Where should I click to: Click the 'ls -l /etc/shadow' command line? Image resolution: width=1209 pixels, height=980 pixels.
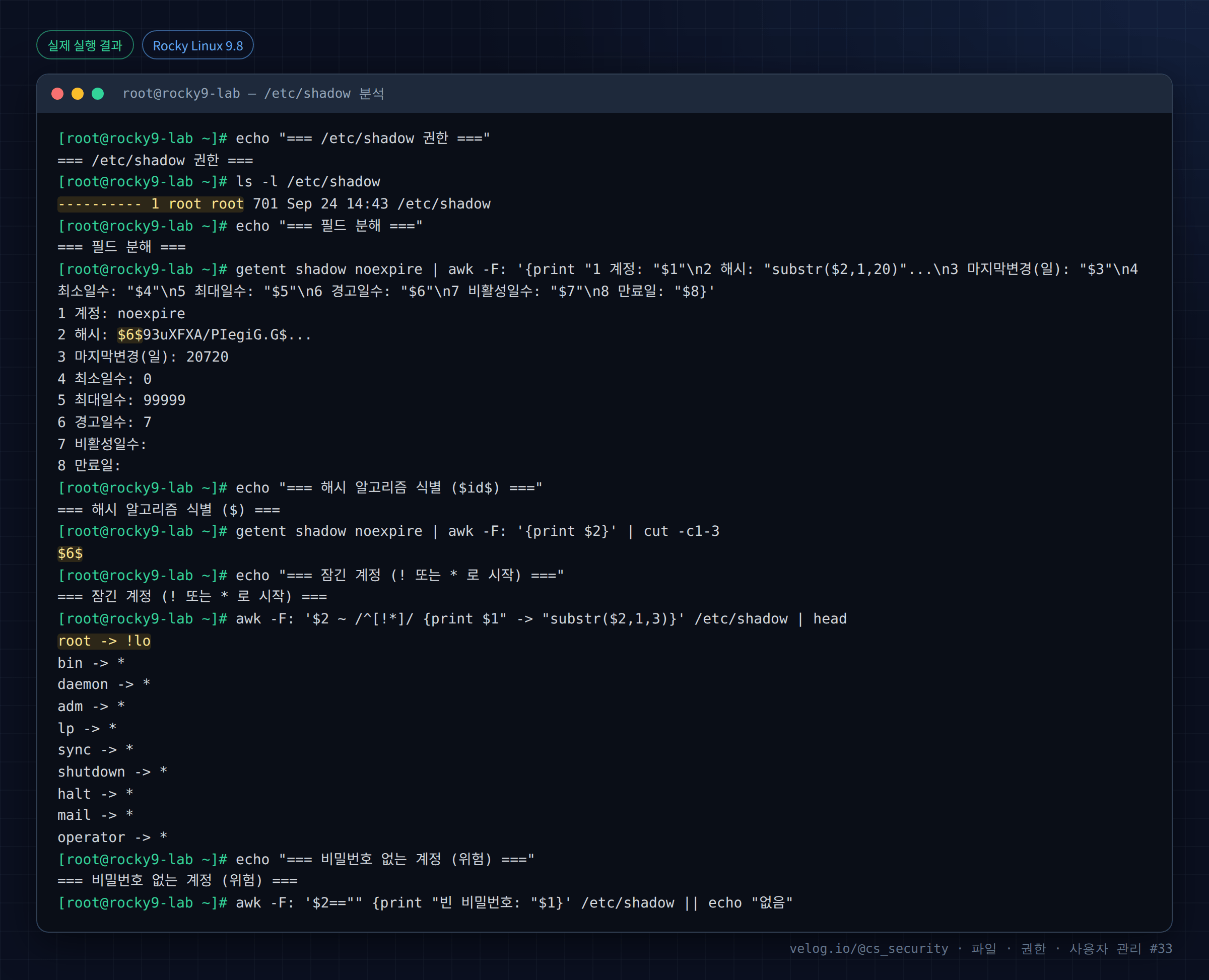coord(219,182)
